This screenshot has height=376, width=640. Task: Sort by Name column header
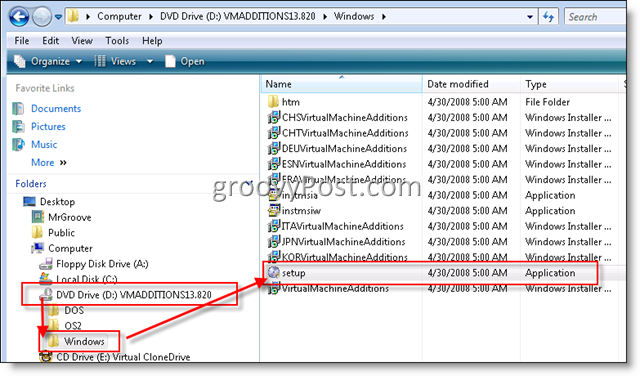tap(342, 84)
